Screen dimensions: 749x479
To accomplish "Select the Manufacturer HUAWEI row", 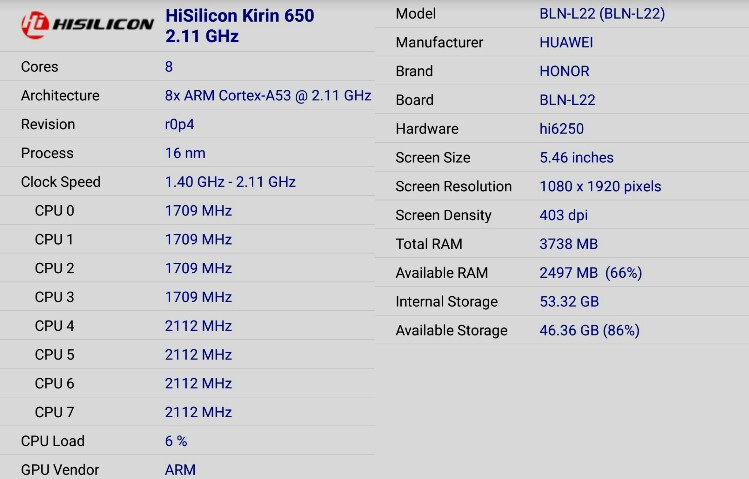I will [x=562, y=43].
